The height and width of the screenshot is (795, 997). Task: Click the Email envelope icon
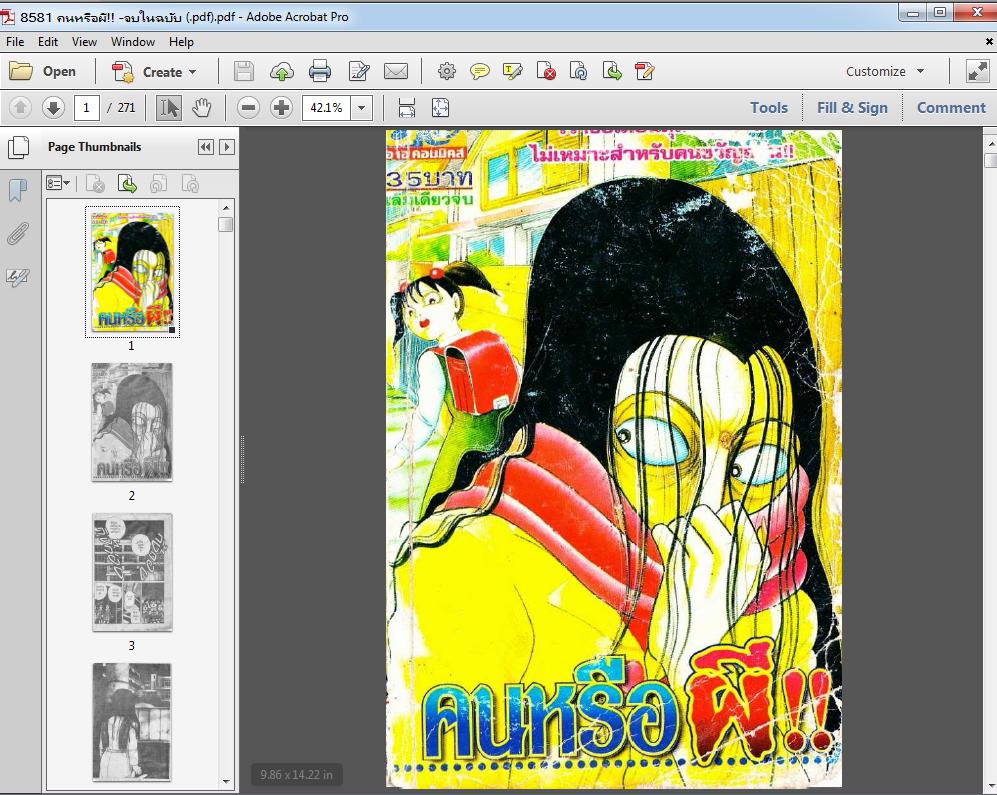click(x=395, y=71)
